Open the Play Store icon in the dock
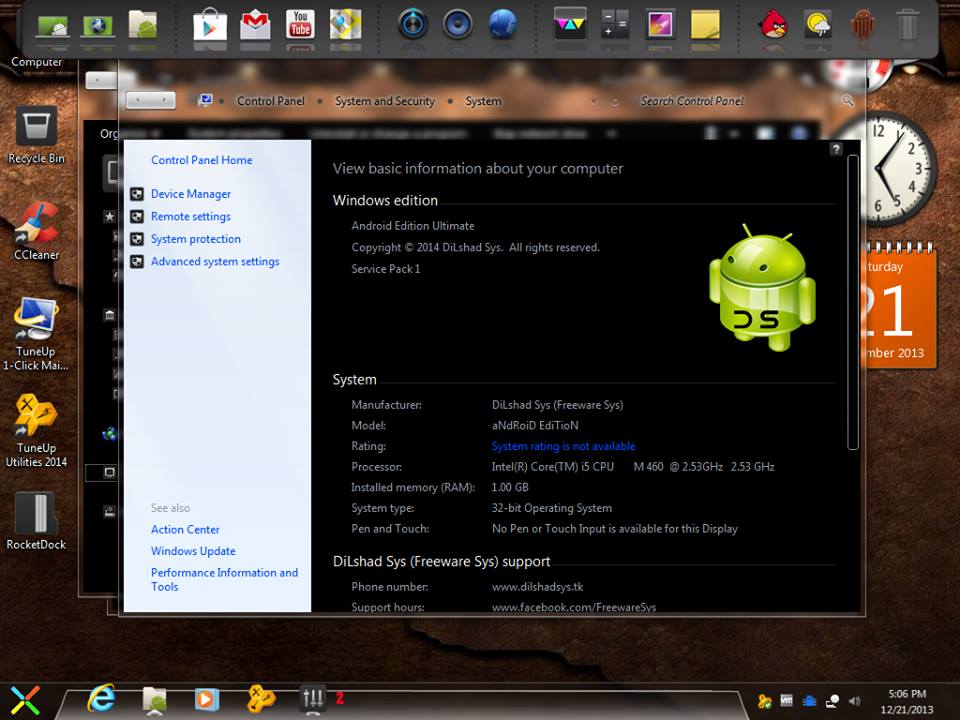 (x=210, y=25)
